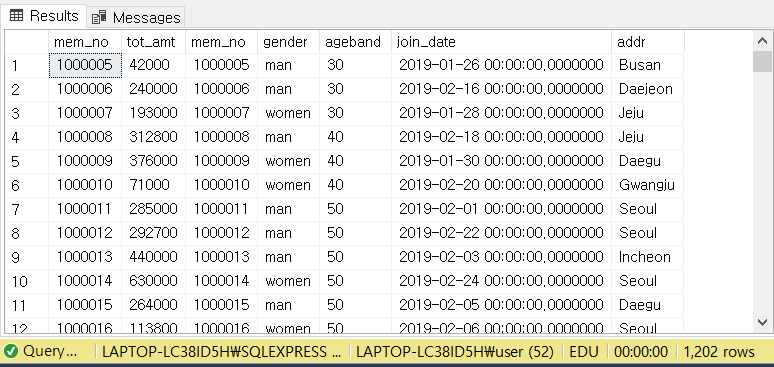774x367 pixels.
Task: Click the EDU database status entry
Action: coord(584,352)
